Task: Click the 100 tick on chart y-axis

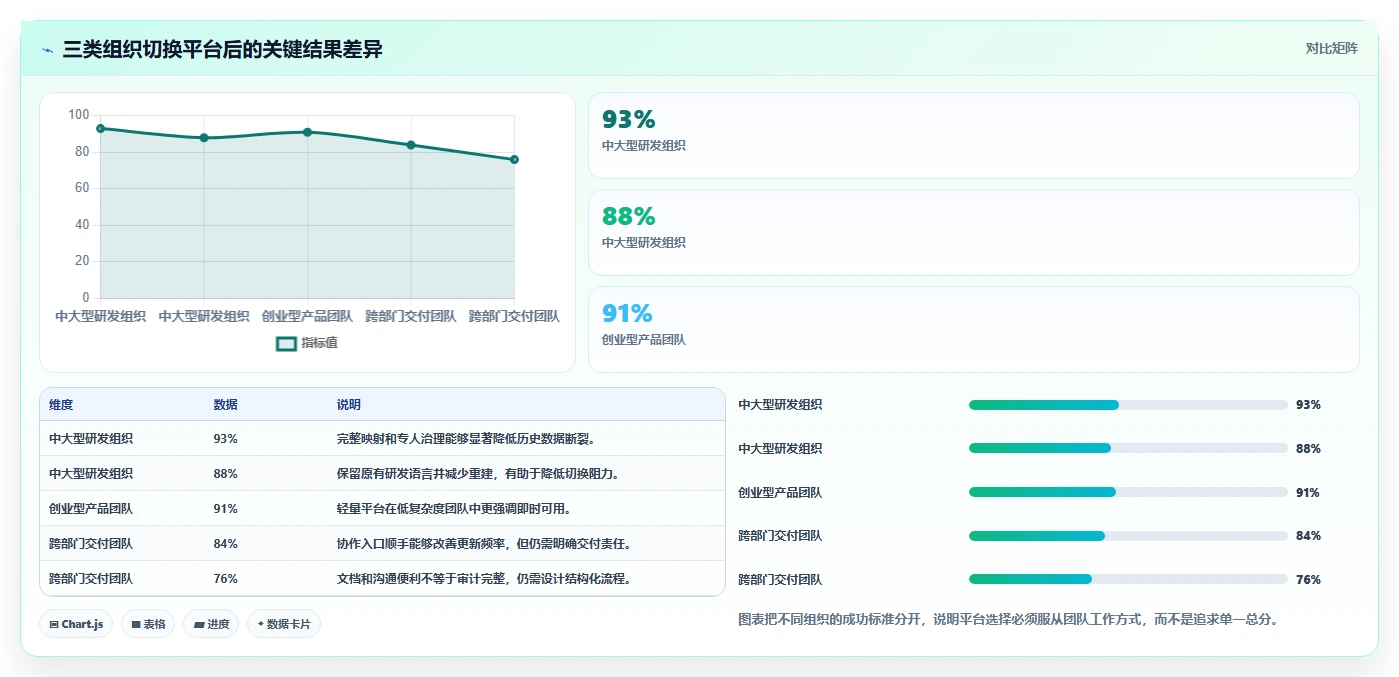Action: coord(79,115)
